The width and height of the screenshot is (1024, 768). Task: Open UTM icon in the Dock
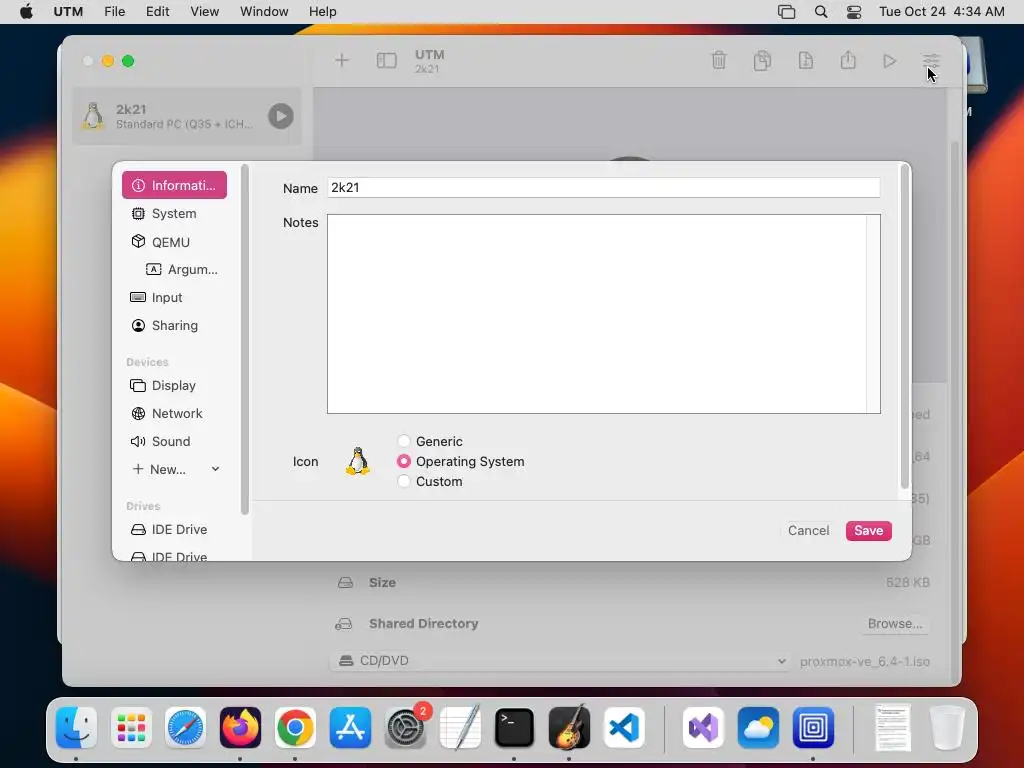point(813,728)
